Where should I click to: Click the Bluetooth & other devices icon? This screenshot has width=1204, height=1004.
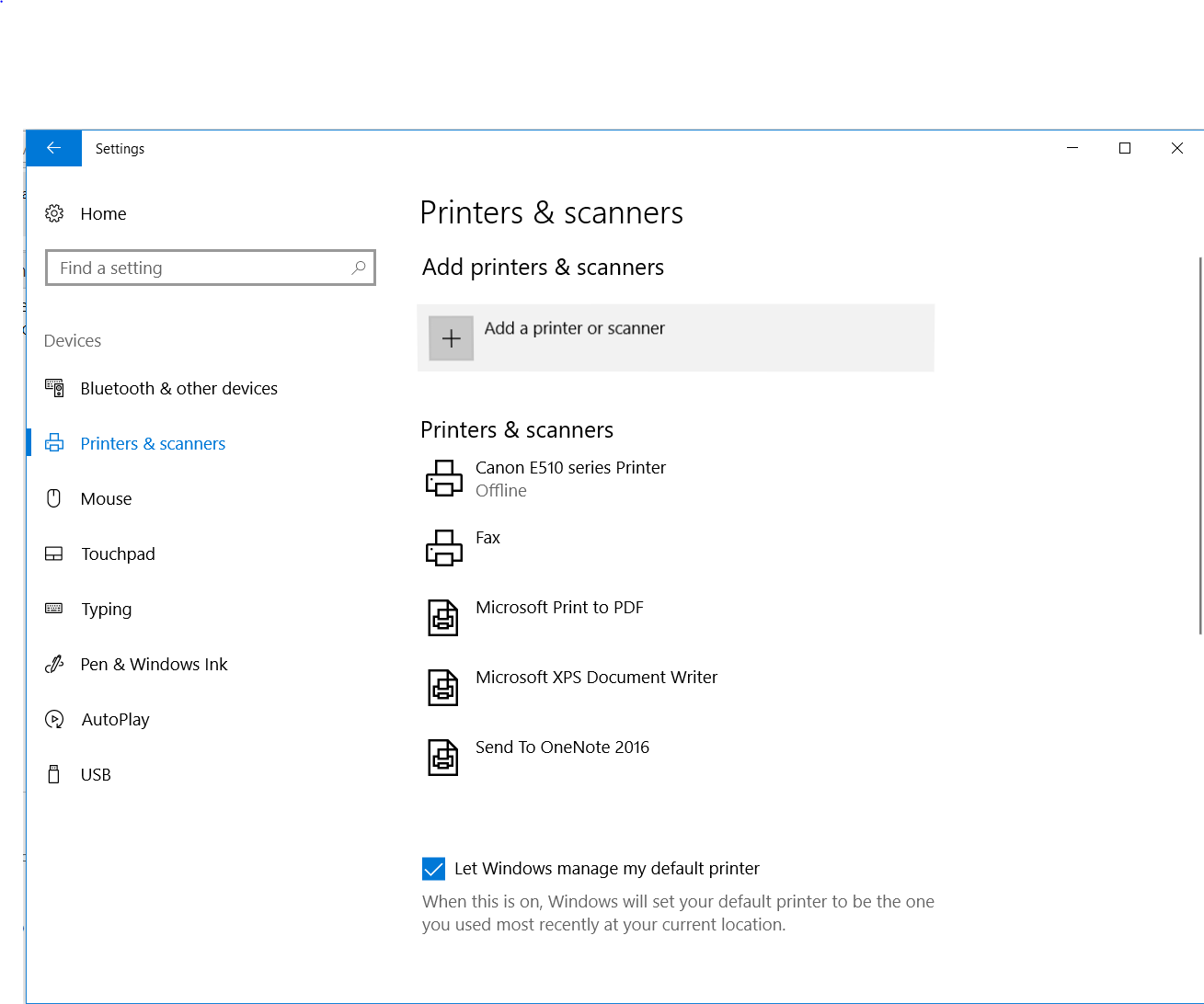(54, 388)
